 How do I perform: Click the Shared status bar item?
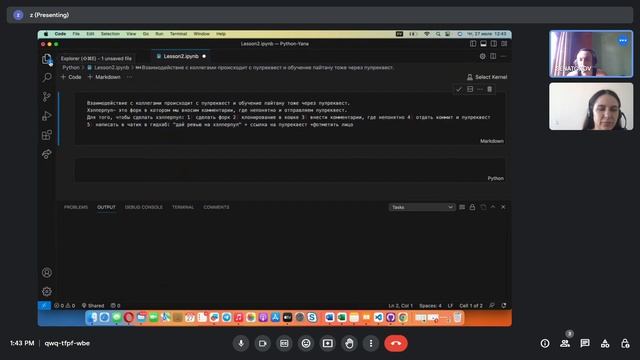[93, 305]
